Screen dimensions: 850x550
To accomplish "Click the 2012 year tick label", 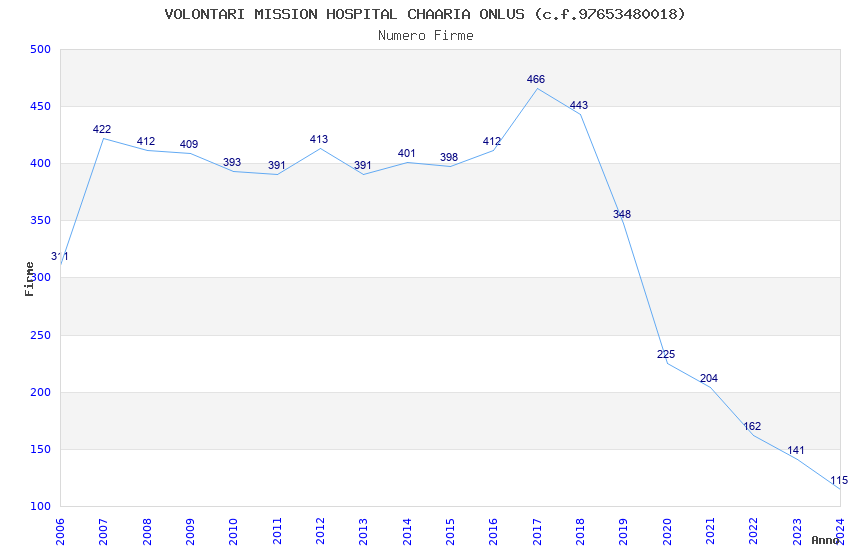I will (320, 531).
